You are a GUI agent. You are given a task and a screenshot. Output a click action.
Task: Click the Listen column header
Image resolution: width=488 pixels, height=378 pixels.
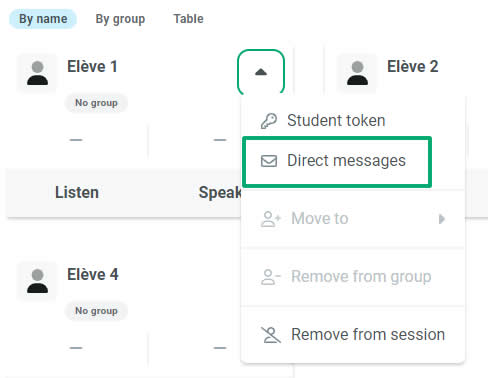click(x=77, y=192)
